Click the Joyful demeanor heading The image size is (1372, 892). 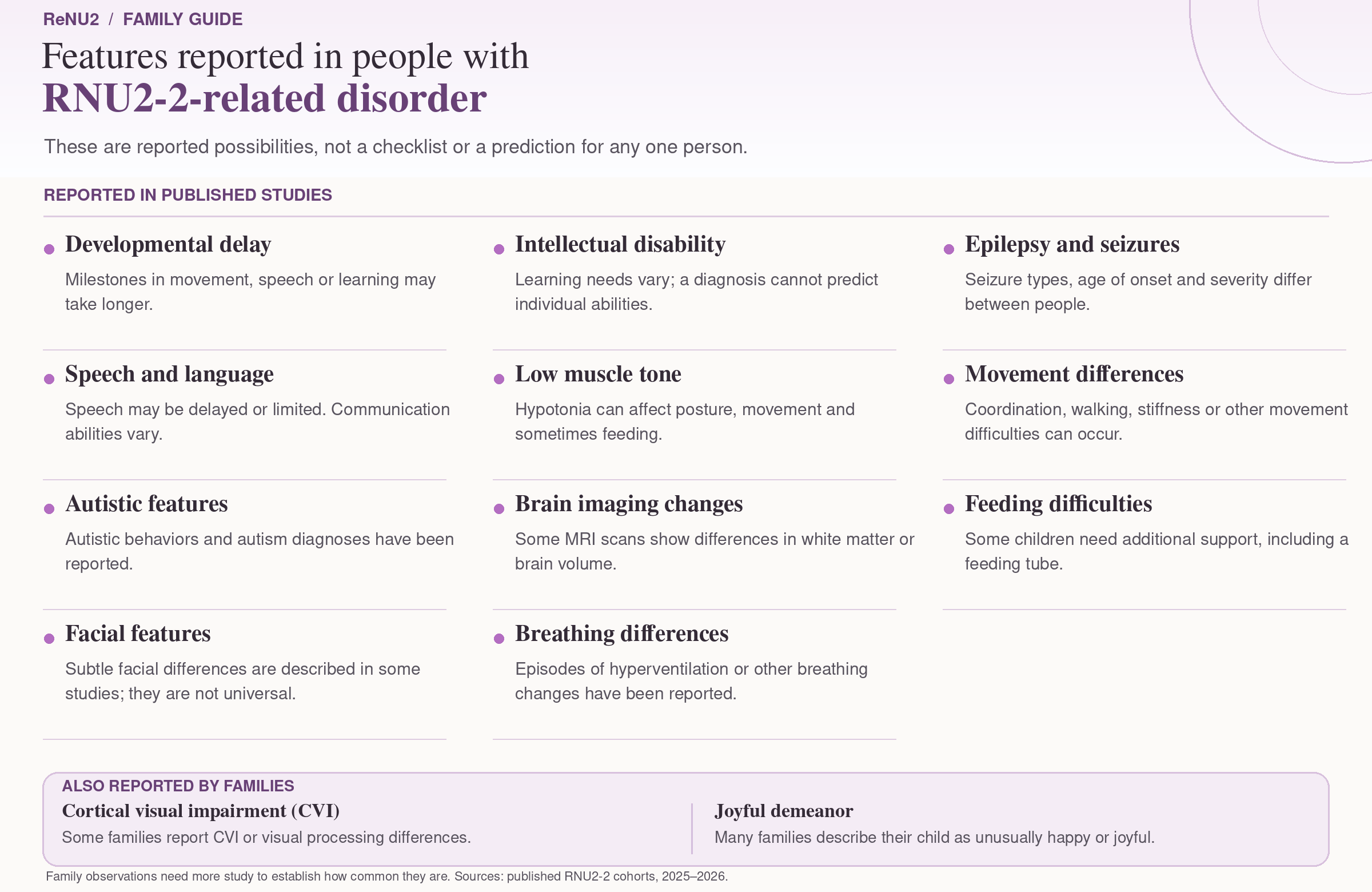[784, 811]
